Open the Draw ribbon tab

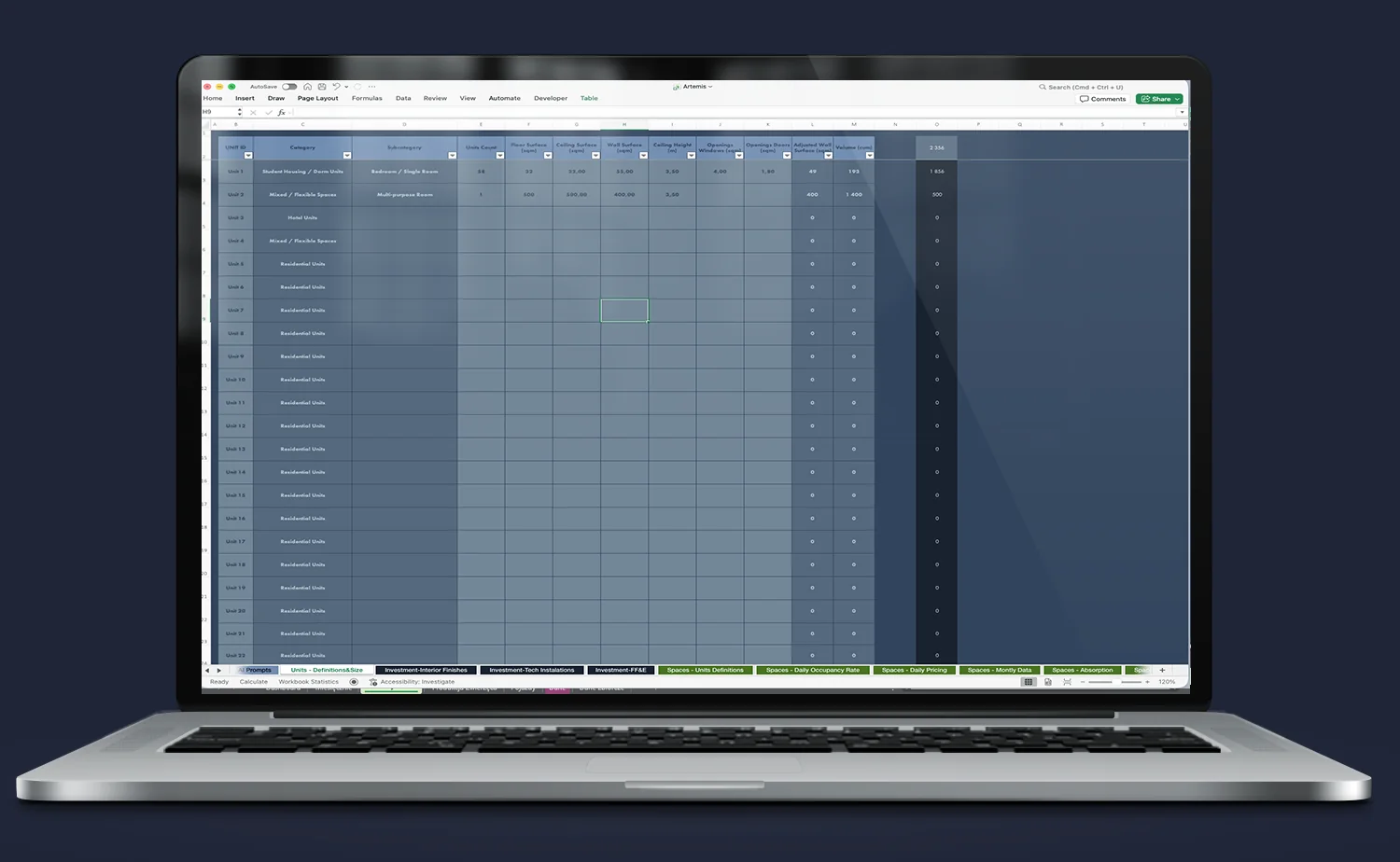click(x=276, y=98)
